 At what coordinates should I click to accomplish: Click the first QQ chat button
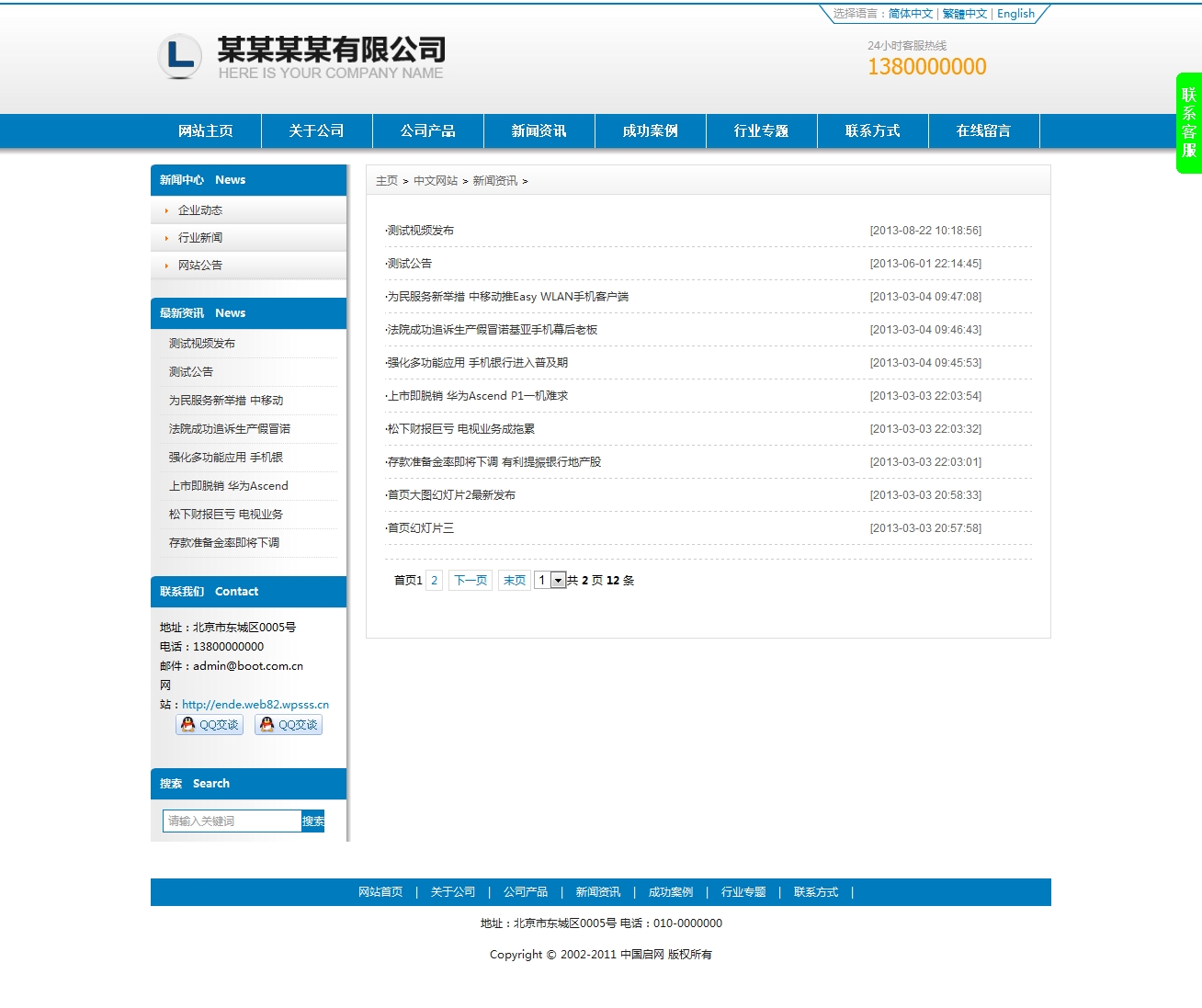point(210,725)
